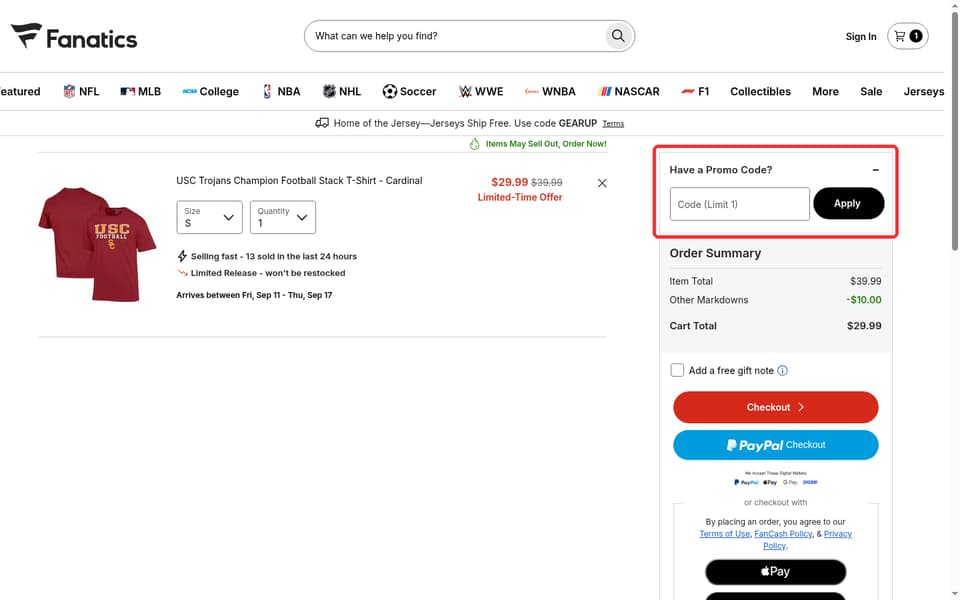Open the Terms link in banner

pyautogui.click(x=613, y=124)
